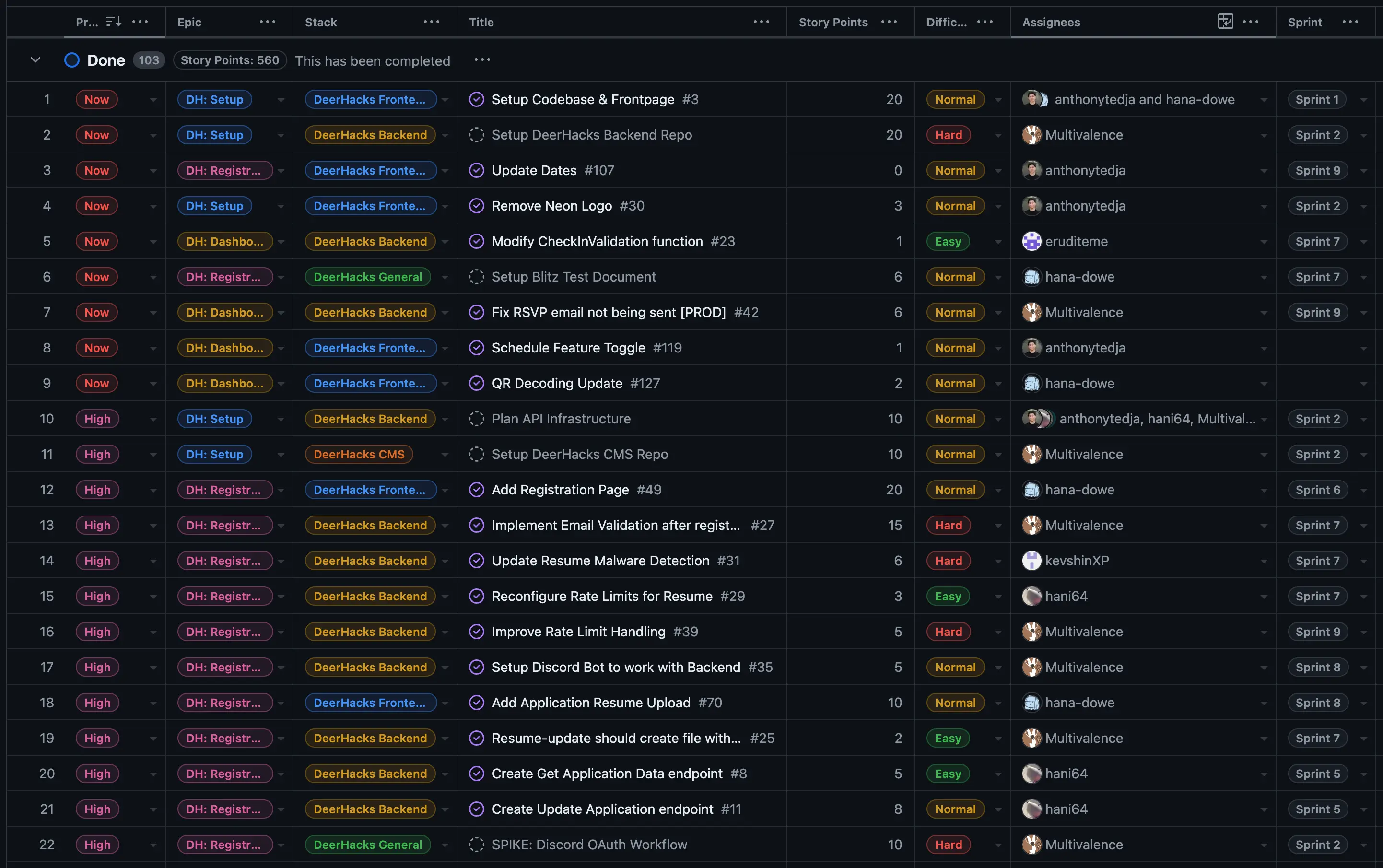
Task: Click Multivalence avatar in row 2
Action: coord(1031,135)
